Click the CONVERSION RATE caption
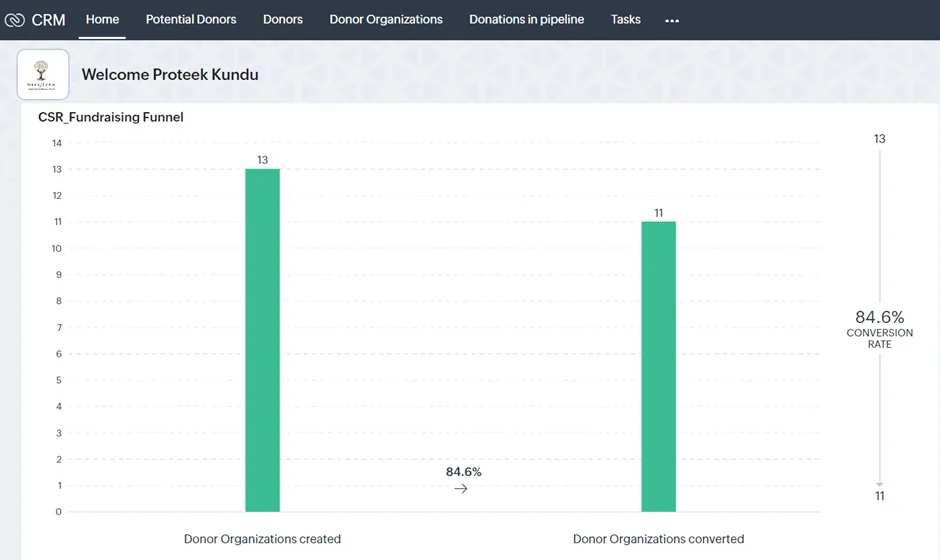This screenshot has height=560, width=940. click(x=879, y=338)
